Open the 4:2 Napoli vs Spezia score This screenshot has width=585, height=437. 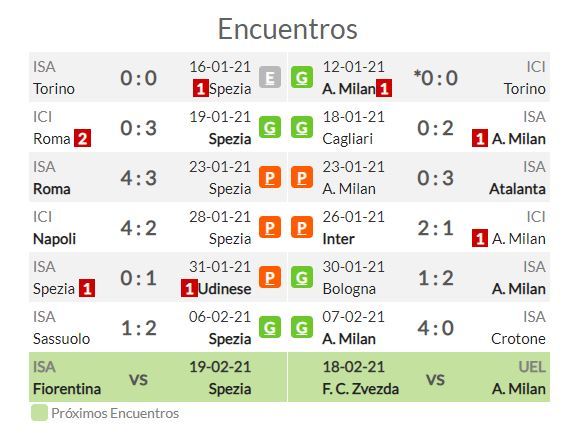pos(138,228)
